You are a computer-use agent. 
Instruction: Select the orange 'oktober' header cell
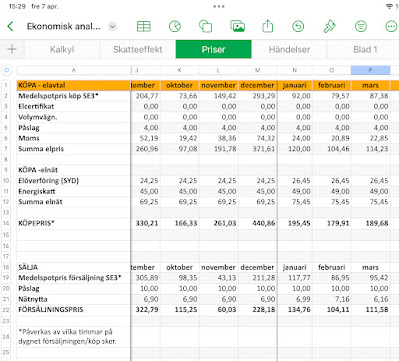pos(180,85)
